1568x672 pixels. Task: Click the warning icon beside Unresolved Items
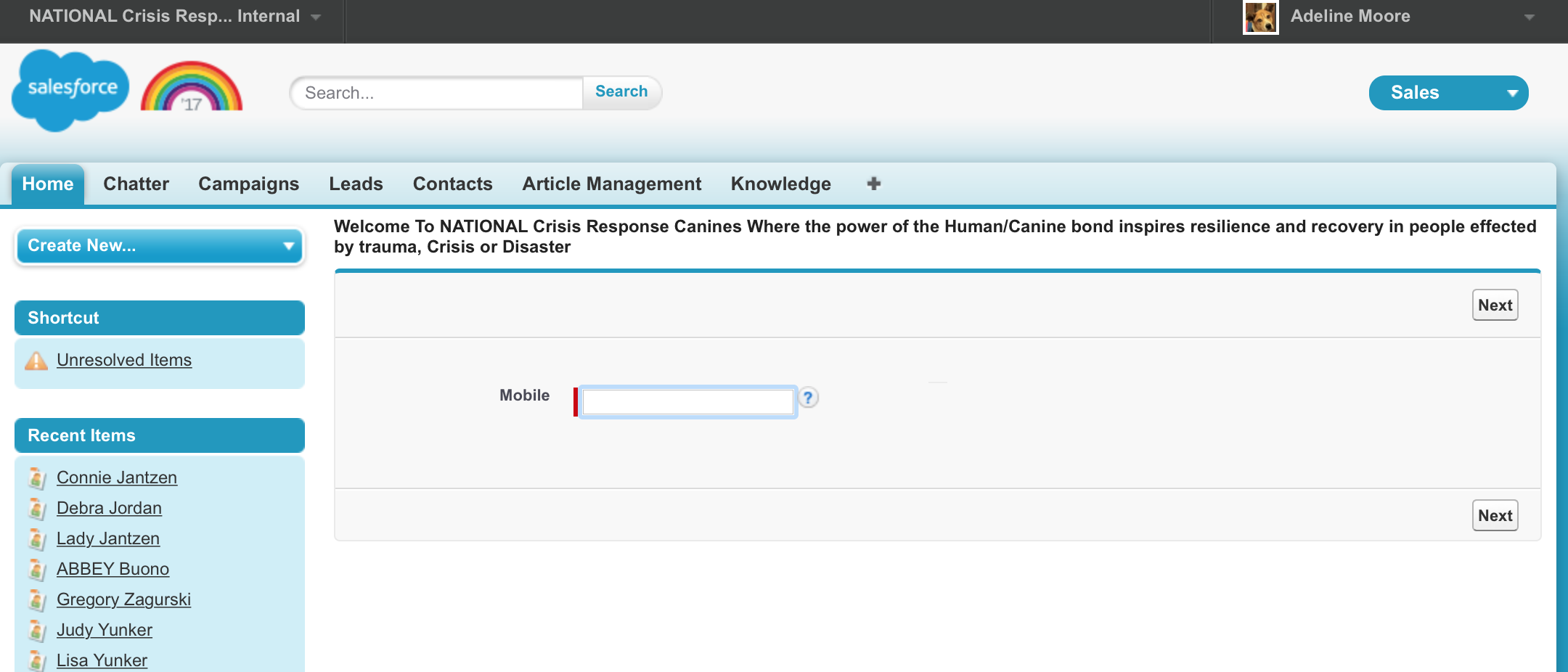click(36, 361)
